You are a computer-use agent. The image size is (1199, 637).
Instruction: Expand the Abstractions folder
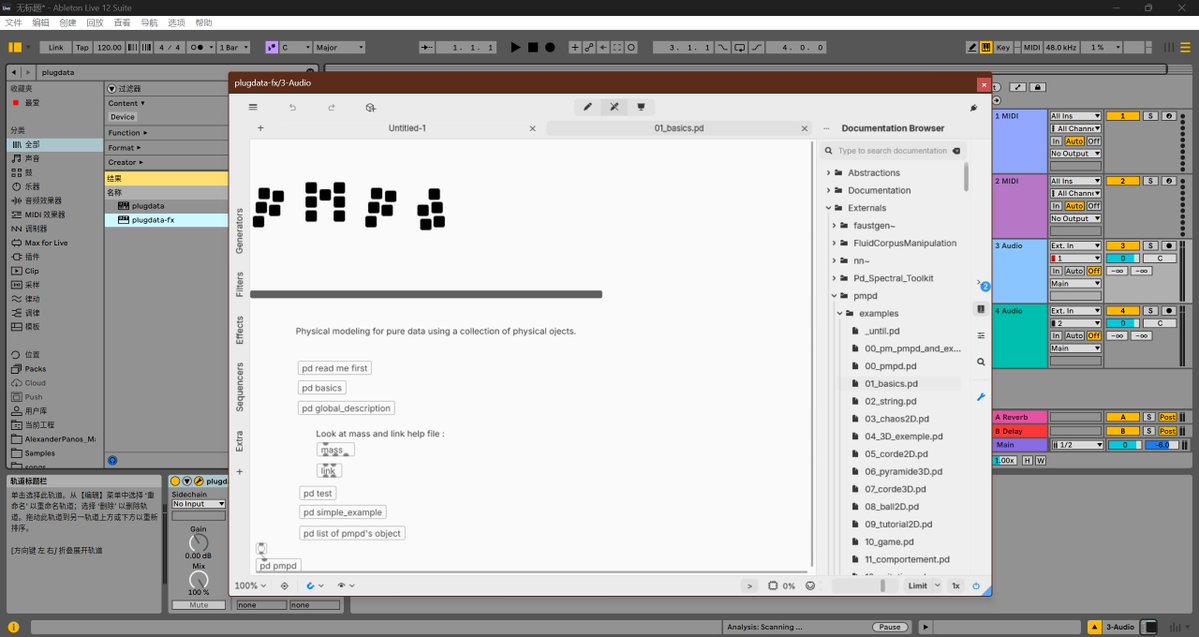click(828, 173)
